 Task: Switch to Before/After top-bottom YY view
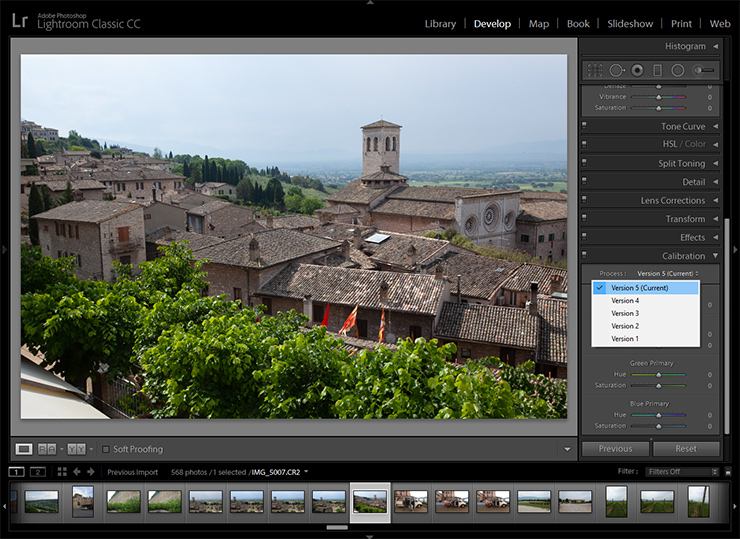76,449
